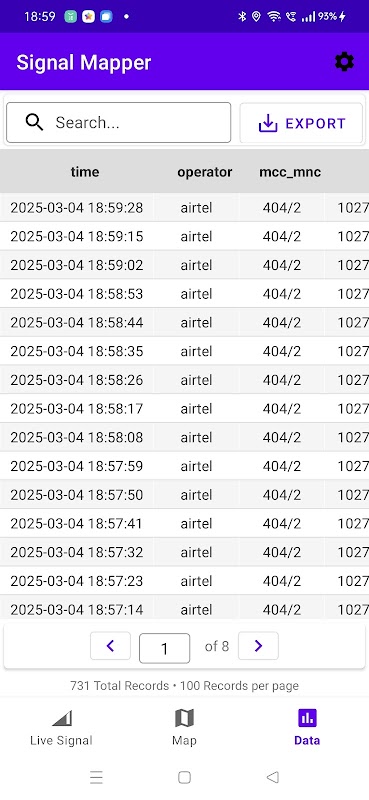Select the 18:58:08 record row

click(184, 437)
